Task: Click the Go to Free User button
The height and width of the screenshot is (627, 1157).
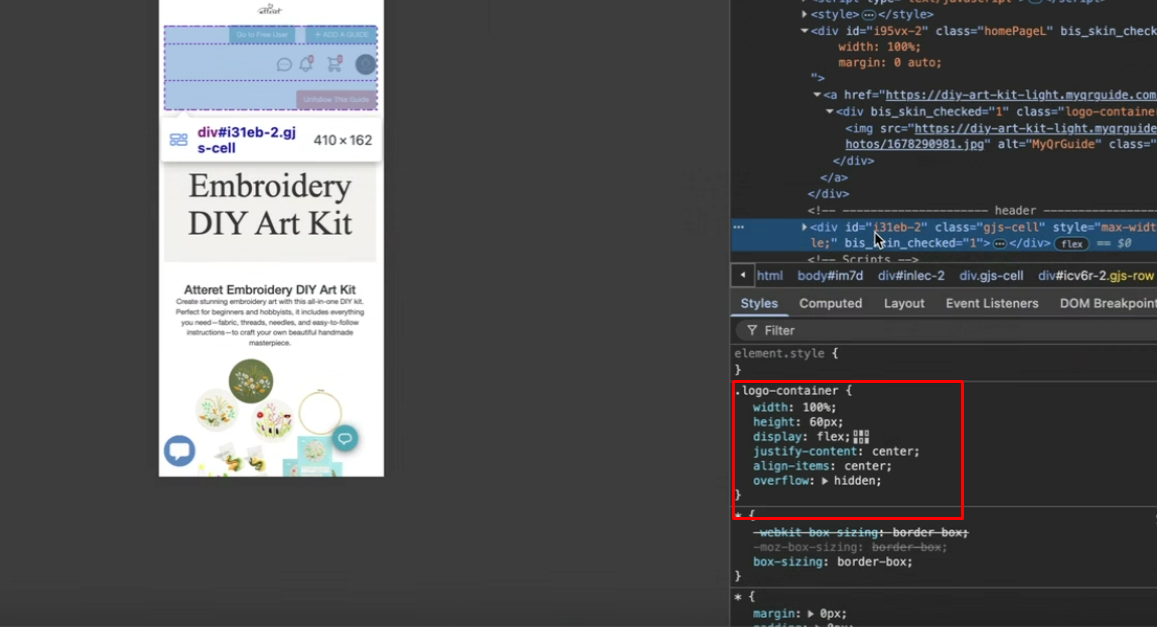Action: click(x=262, y=35)
